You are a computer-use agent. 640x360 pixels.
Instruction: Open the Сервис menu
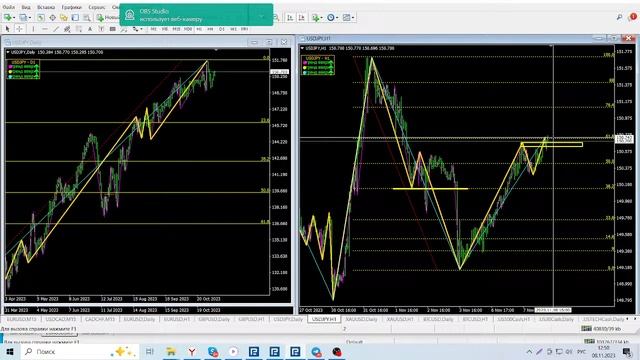click(97, 7)
